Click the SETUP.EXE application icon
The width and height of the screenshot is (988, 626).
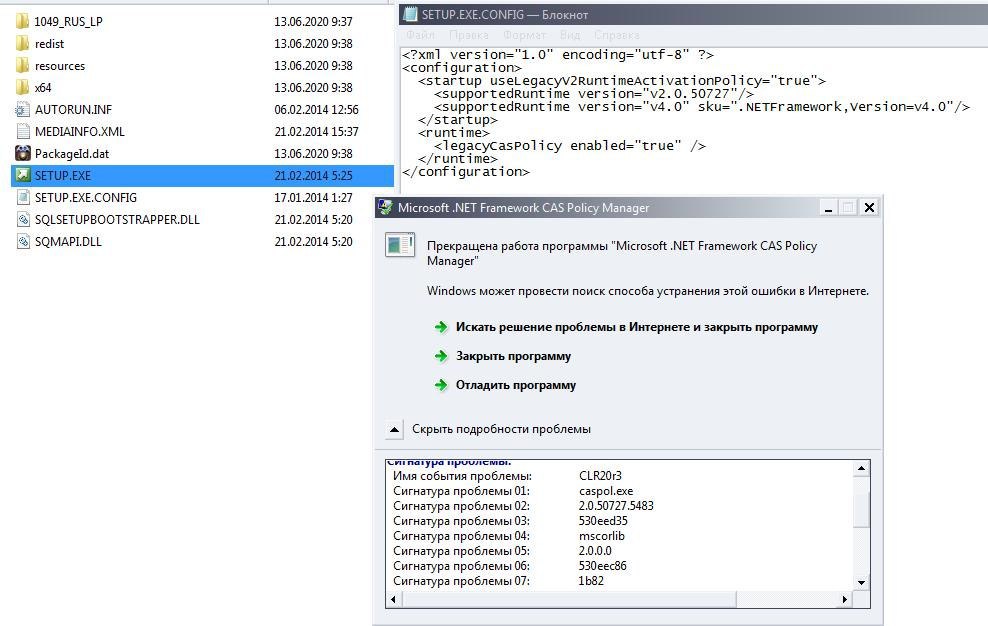click(23, 175)
